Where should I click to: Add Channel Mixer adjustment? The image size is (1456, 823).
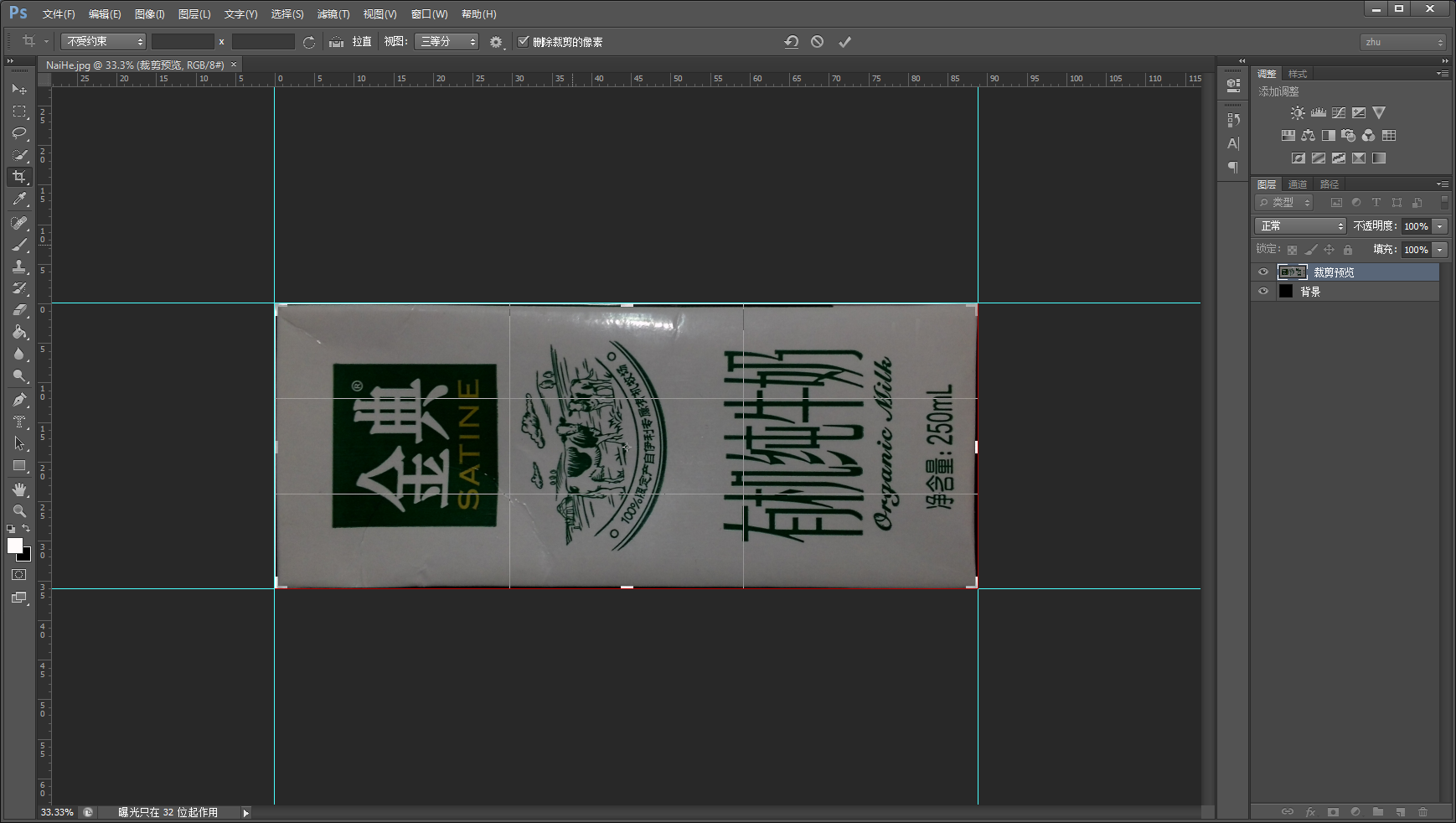tap(1369, 135)
